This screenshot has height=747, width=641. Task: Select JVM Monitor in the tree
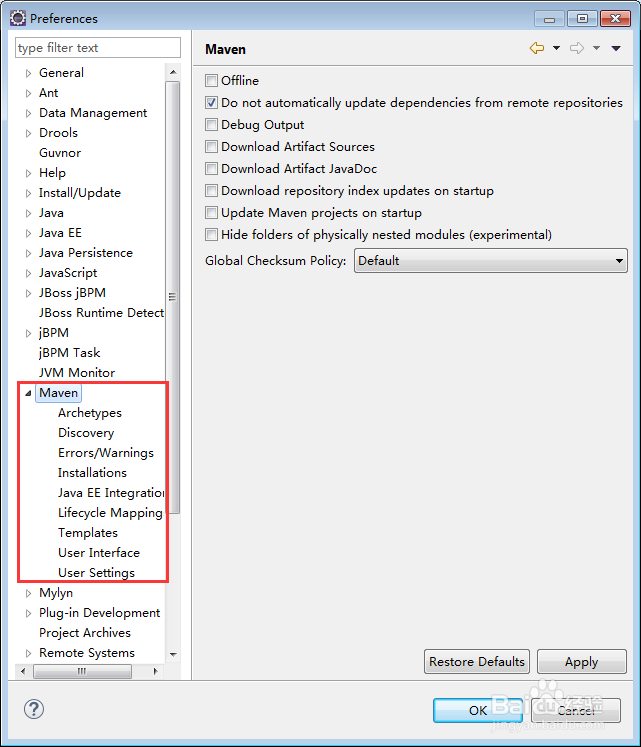point(77,373)
